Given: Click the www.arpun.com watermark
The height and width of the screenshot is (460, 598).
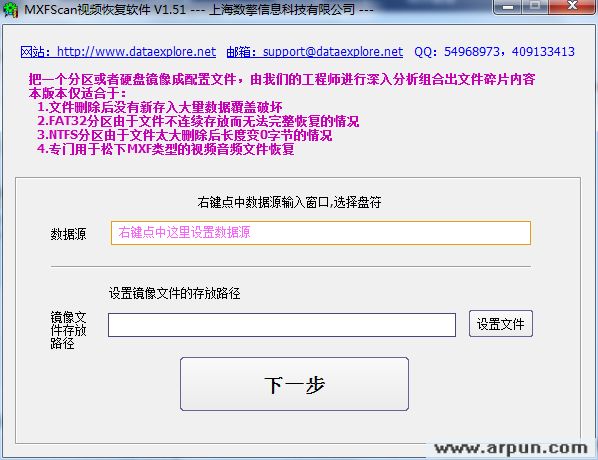Looking at the screenshot, I should 511,449.
